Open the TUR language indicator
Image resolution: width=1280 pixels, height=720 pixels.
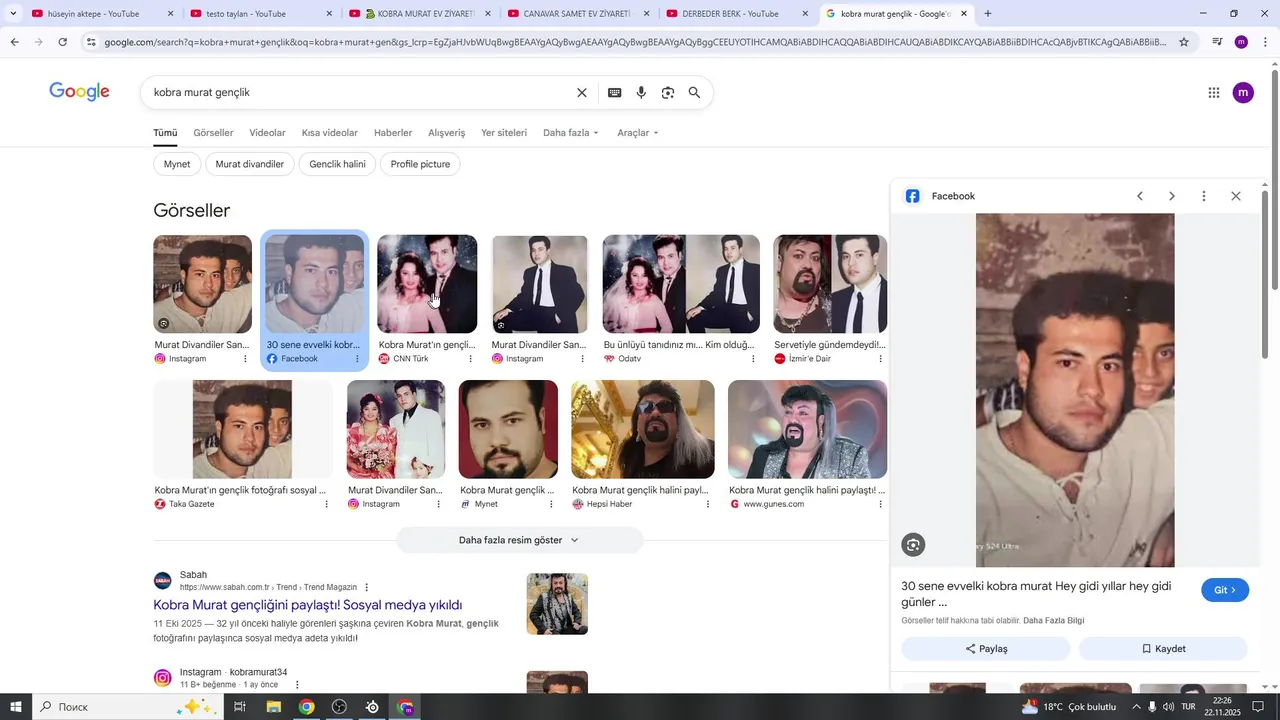(x=1189, y=707)
